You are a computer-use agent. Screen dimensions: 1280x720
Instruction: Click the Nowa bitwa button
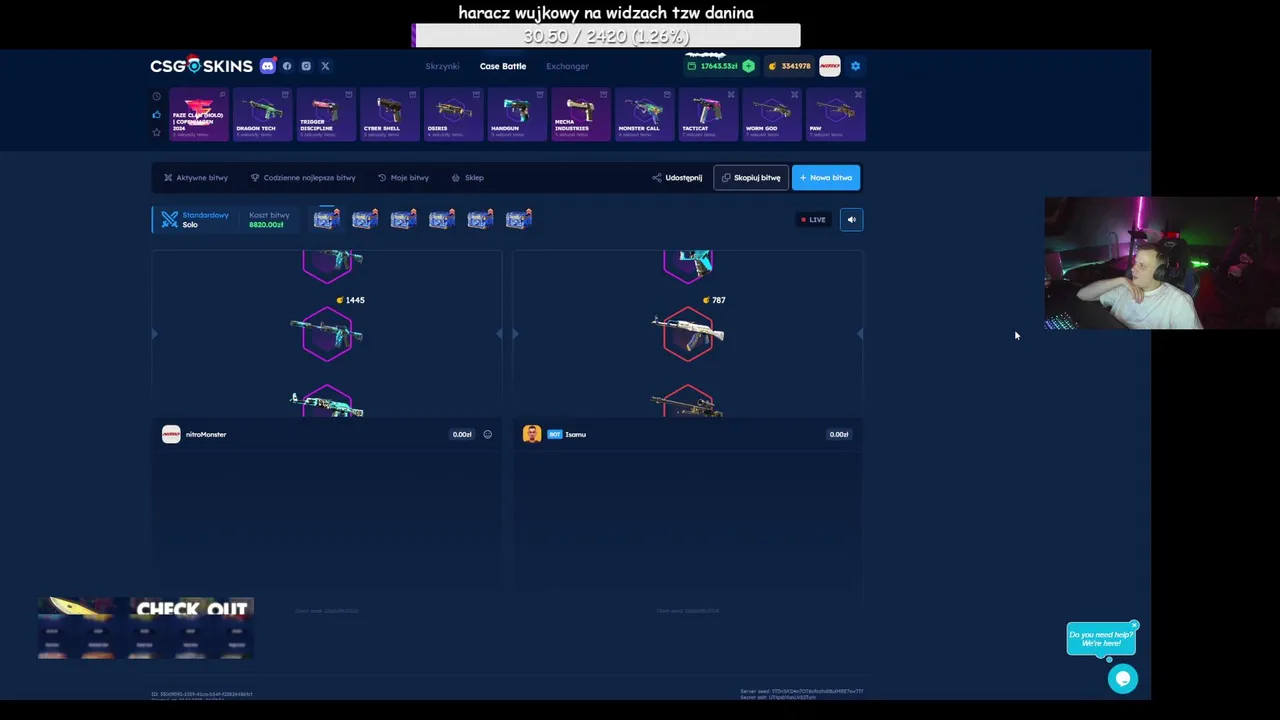826,178
